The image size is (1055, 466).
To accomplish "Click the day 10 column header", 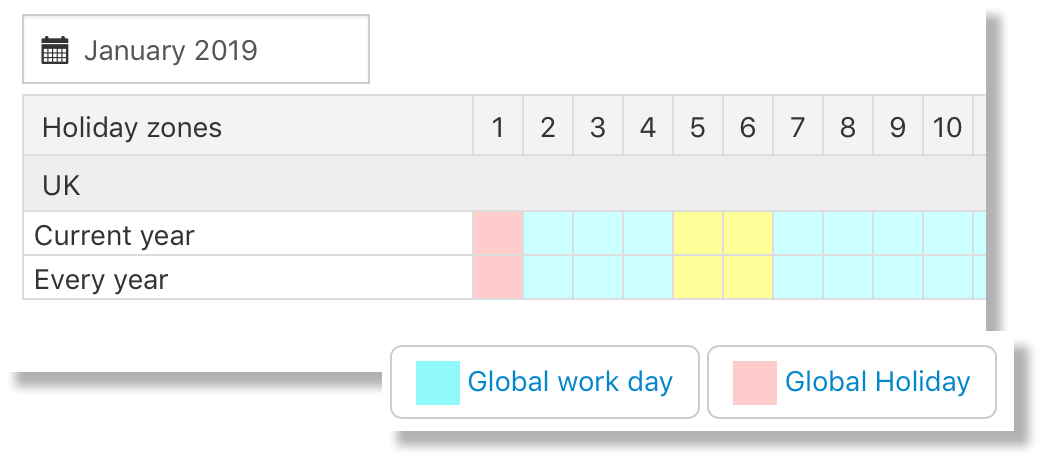I will pos(947,127).
